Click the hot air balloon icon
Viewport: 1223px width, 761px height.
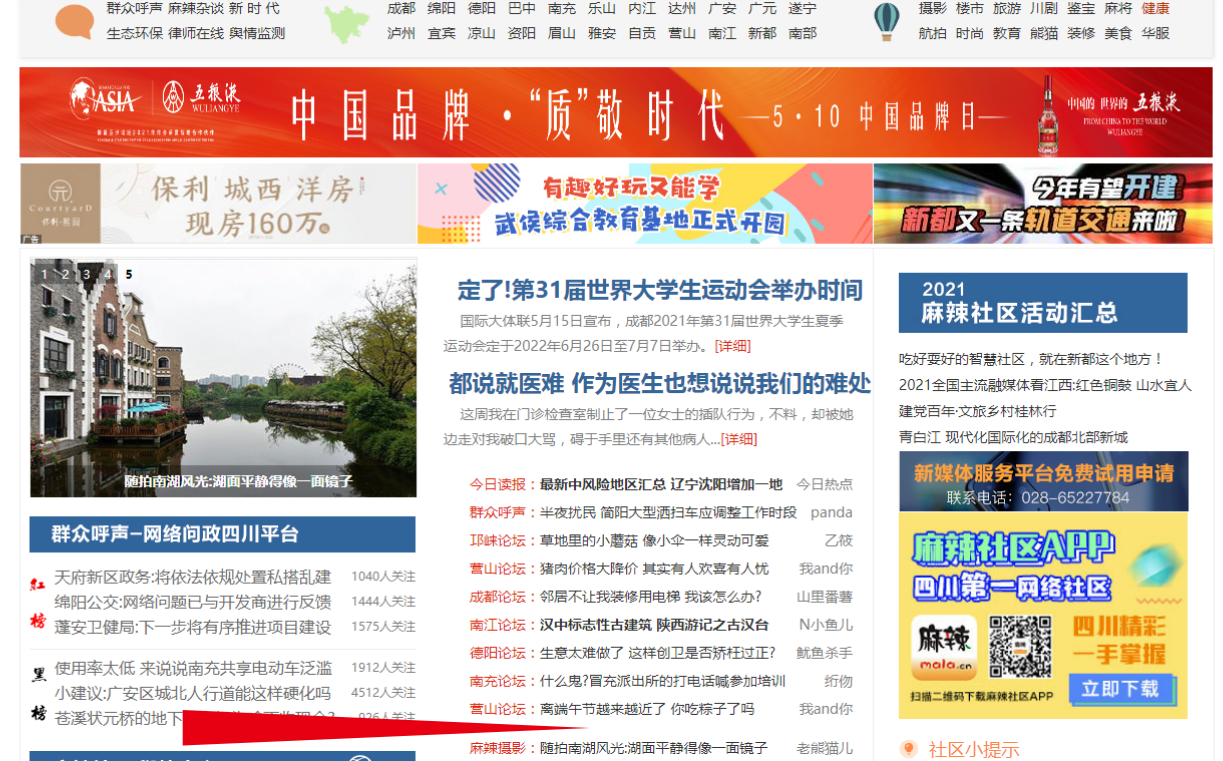click(886, 21)
